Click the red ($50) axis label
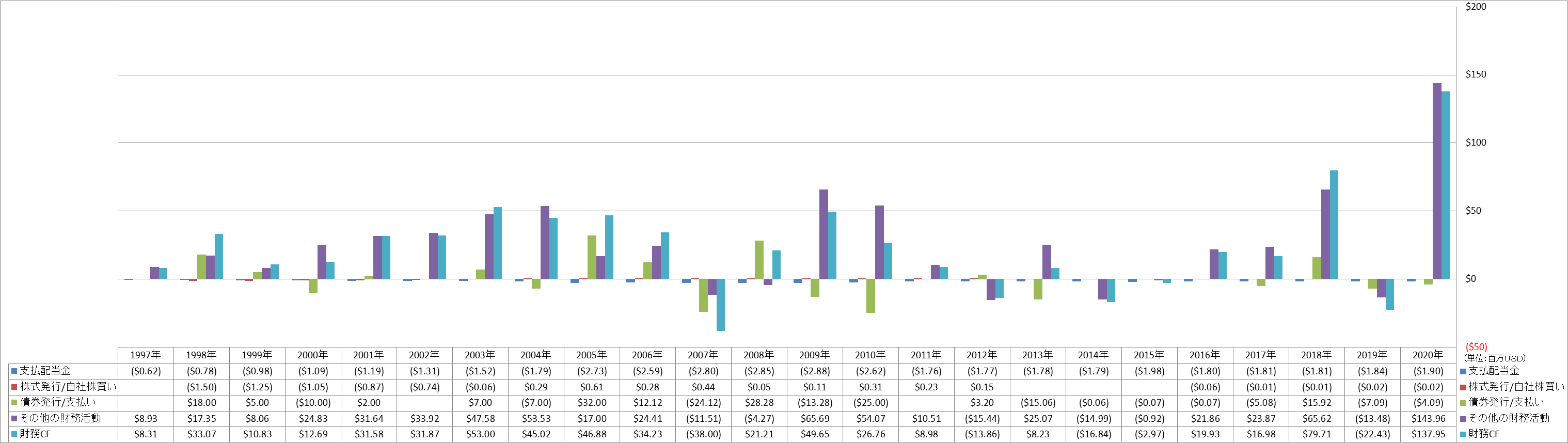Viewport: 1568px width, 443px height. (1476, 347)
